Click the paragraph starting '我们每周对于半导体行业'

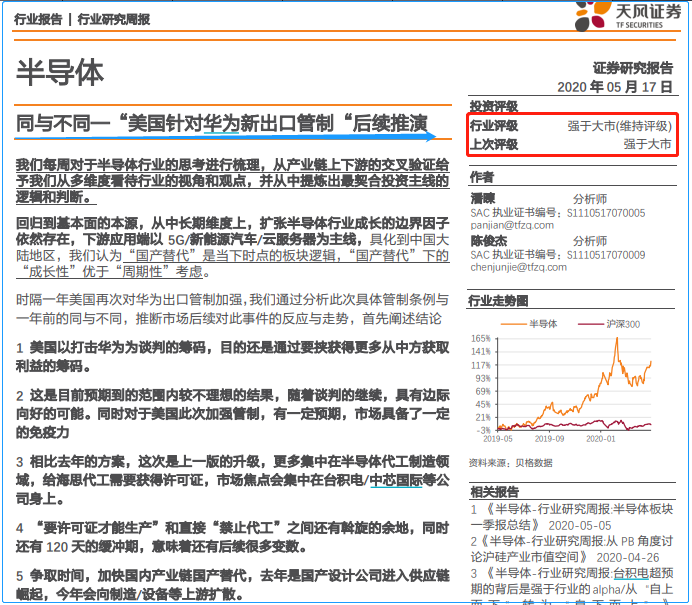pos(233,181)
